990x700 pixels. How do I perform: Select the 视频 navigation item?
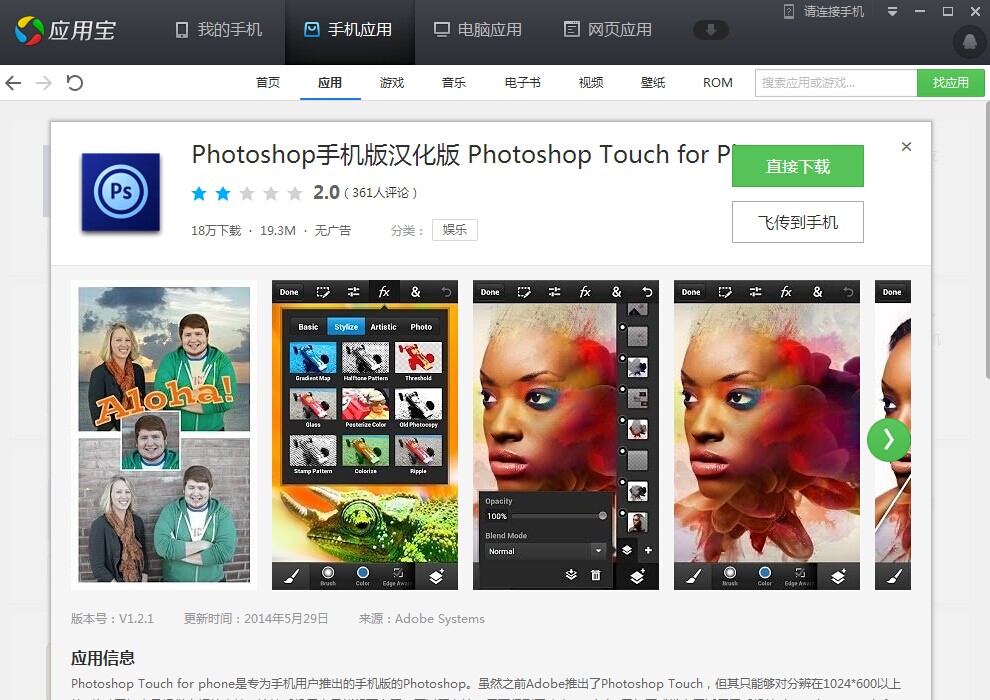[591, 83]
